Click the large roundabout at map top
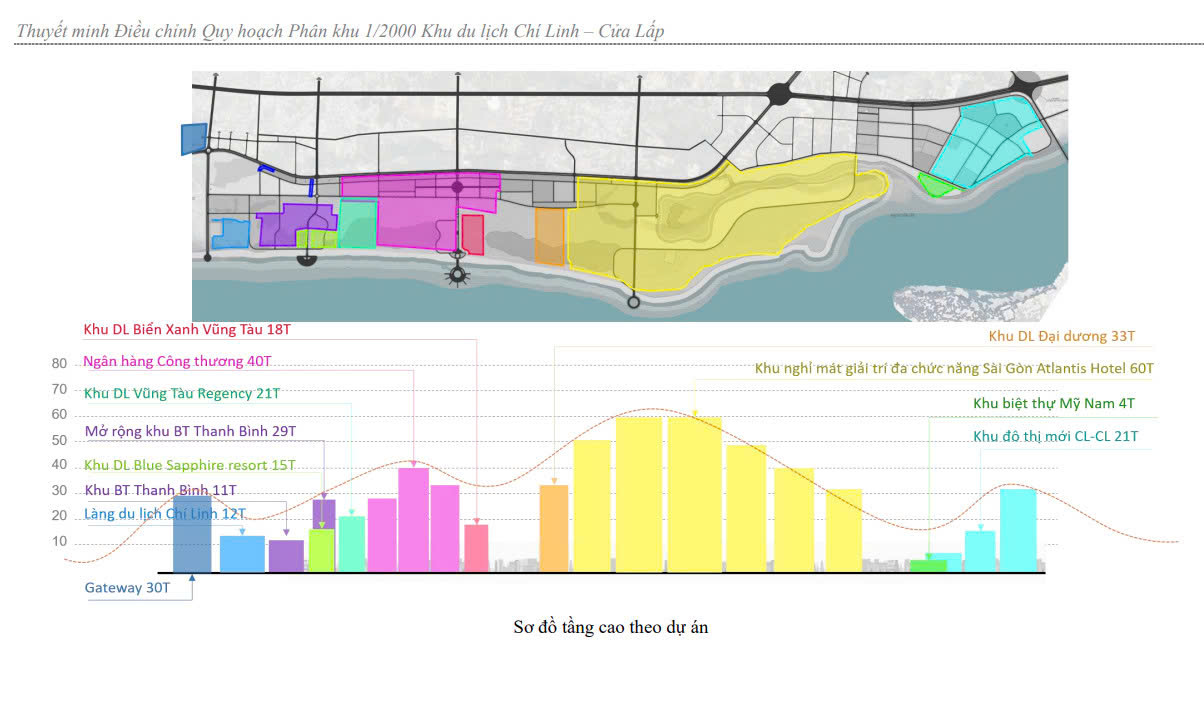Screen dimensions: 1204x703 [x=778, y=95]
